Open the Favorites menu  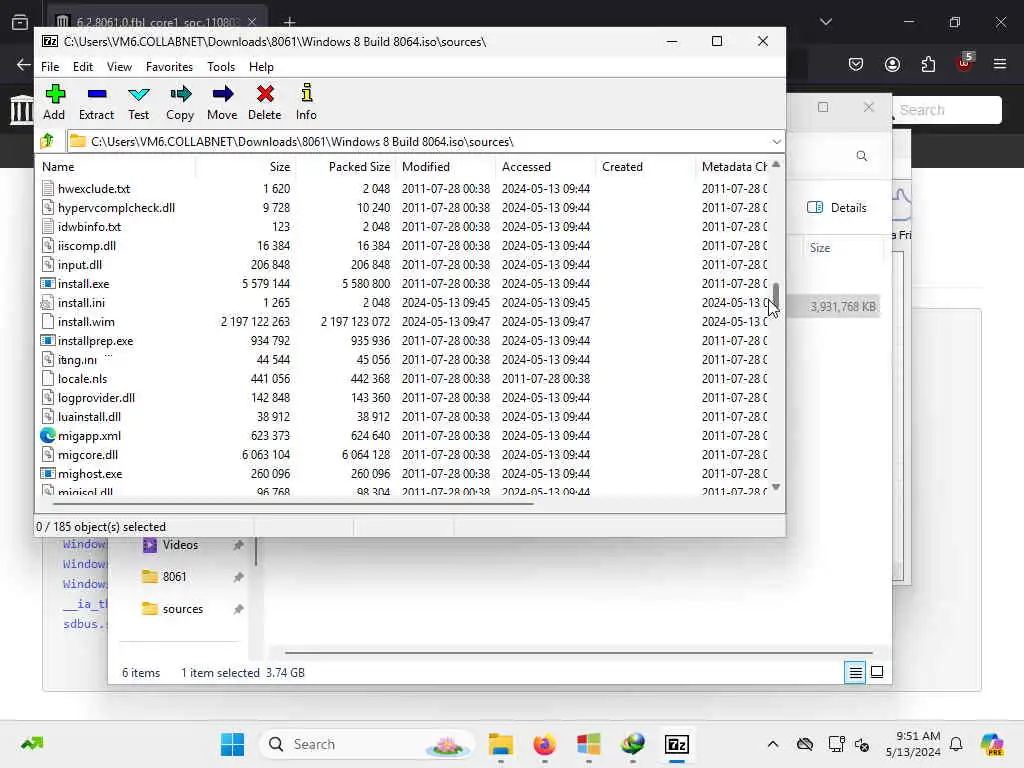pos(169,67)
